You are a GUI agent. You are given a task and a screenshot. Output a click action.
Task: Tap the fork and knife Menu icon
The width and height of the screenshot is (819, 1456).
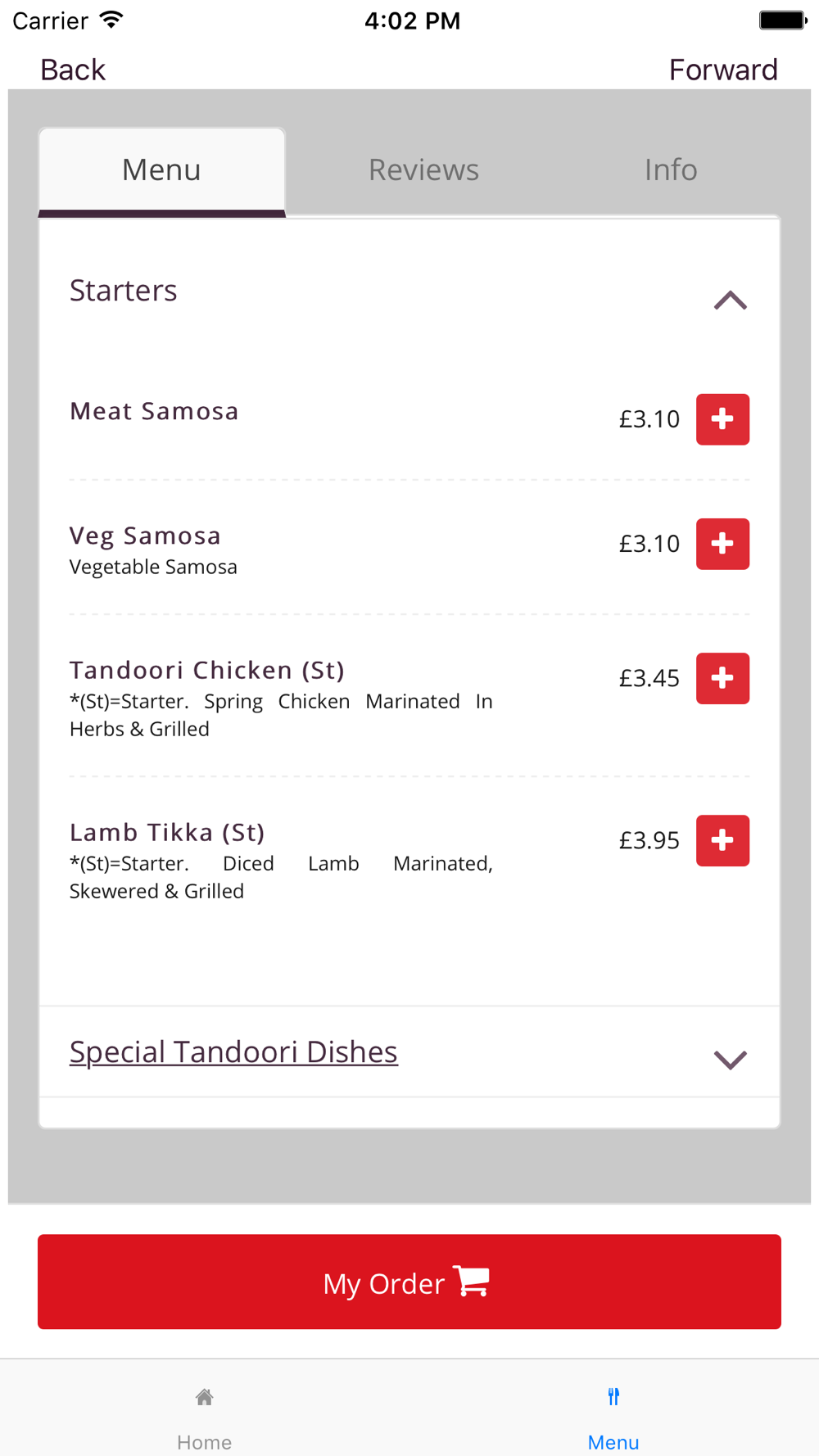613,1396
